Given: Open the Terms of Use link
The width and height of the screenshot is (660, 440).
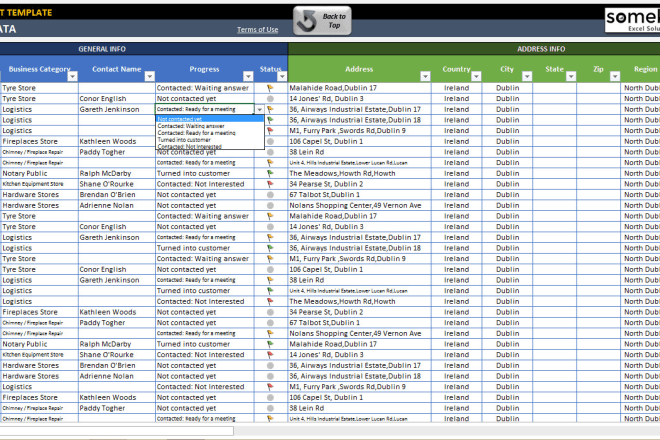Looking at the screenshot, I should pyautogui.click(x=257, y=29).
